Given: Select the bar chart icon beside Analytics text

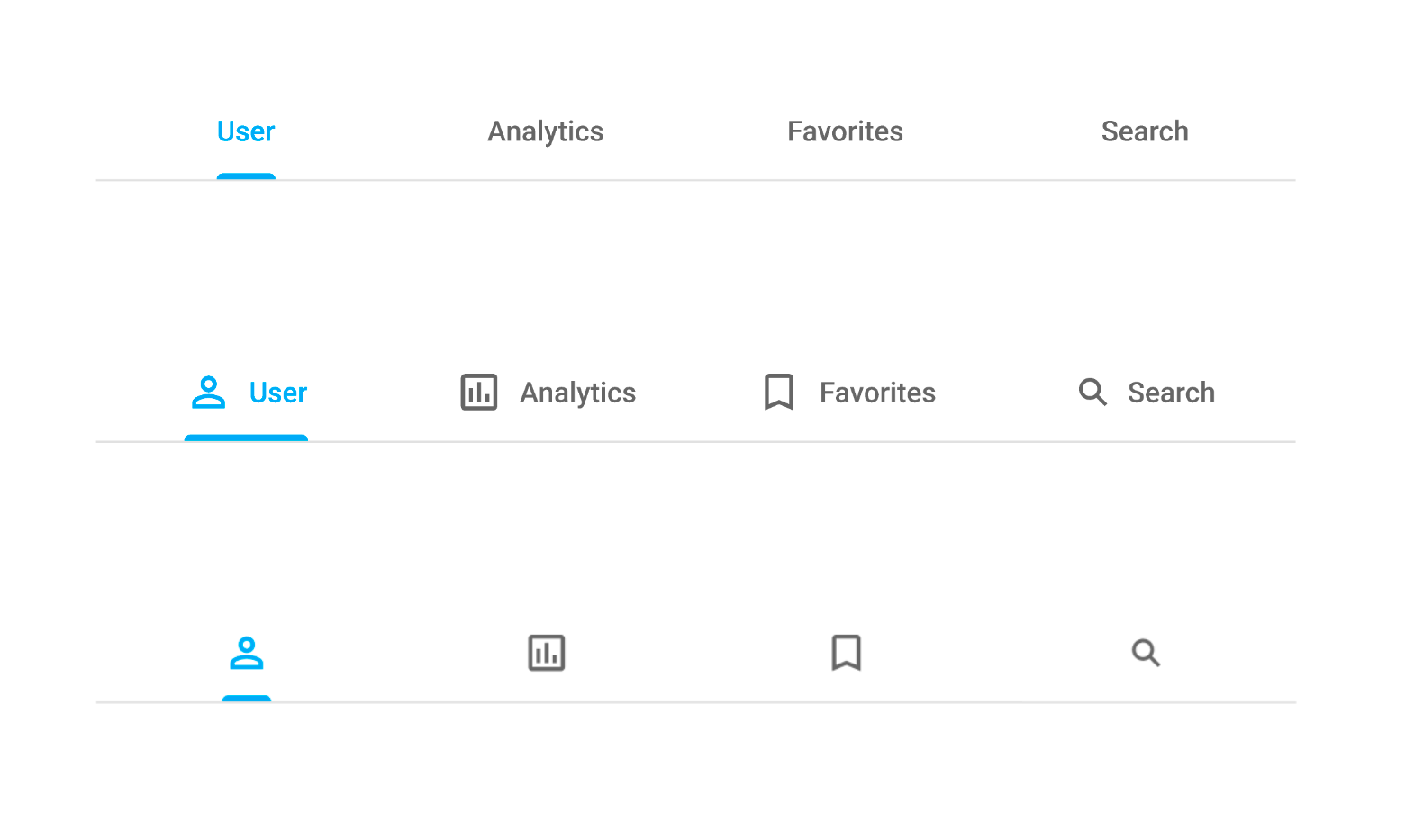Looking at the screenshot, I should coord(478,393).
